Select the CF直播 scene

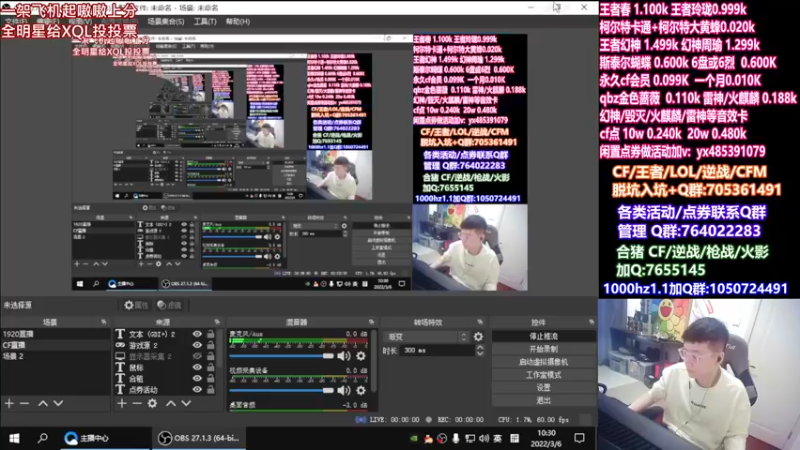55,345
